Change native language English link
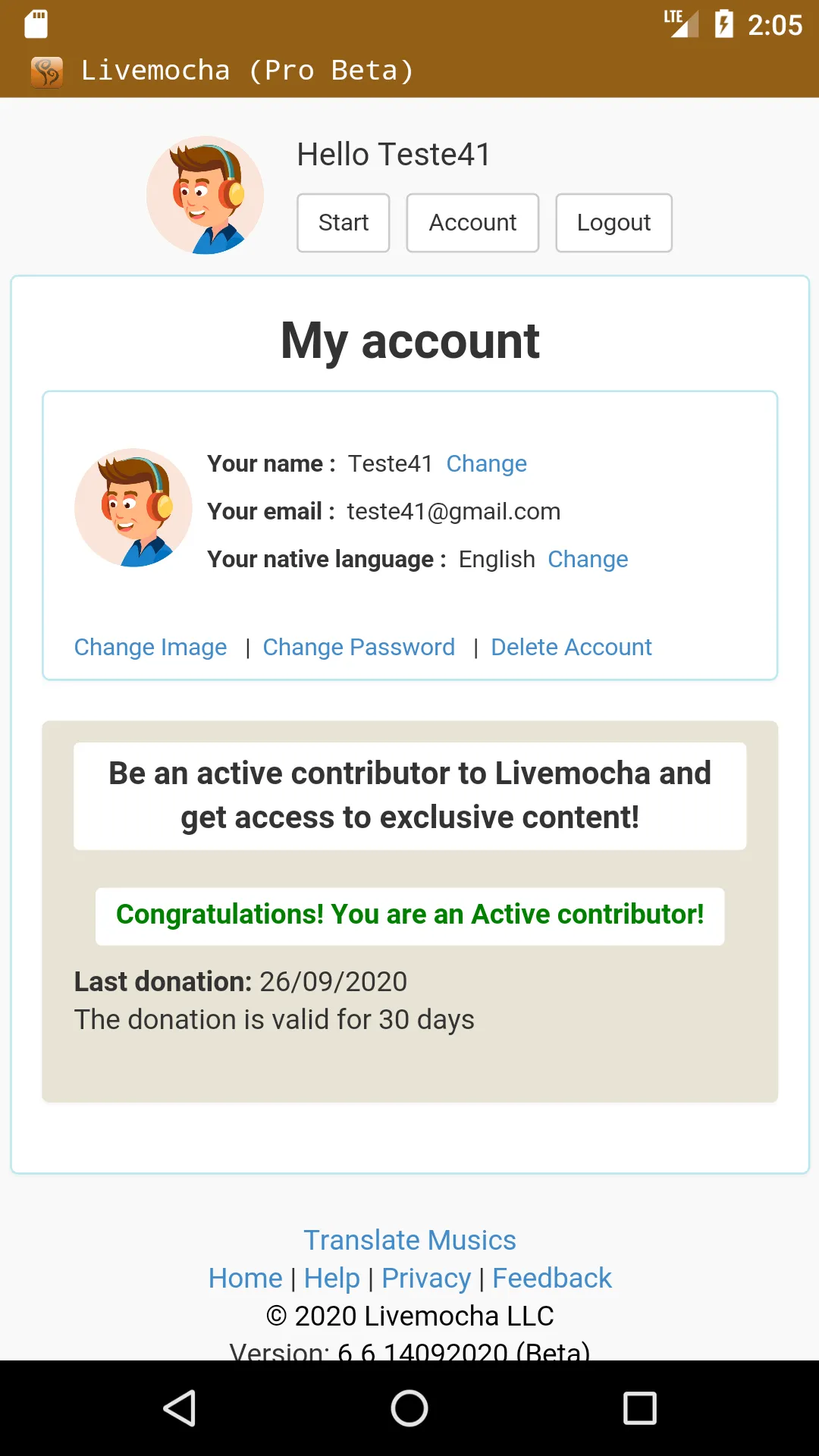819x1456 pixels. pyautogui.click(x=588, y=559)
